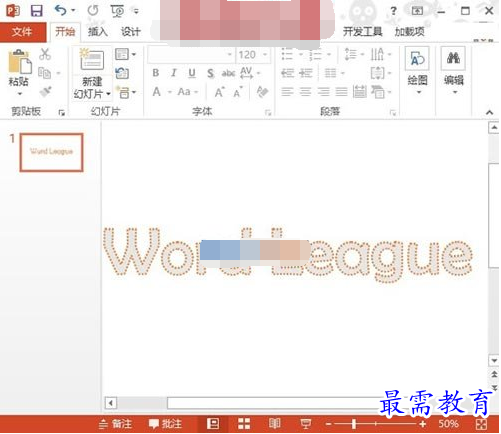Open the 字体 font dialog launcher
The width and height of the screenshot is (501, 434).
pyautogui.click(x=268, y=113)
